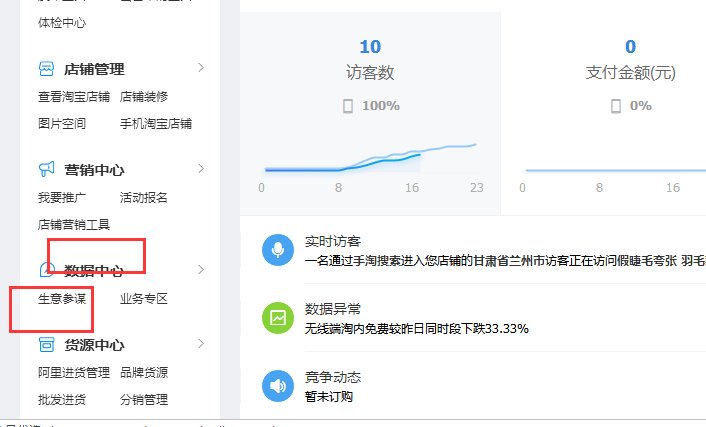Click the mobile icon beside 100%
Viewport: 706px width, 427px height.
[x=348, y=106]
